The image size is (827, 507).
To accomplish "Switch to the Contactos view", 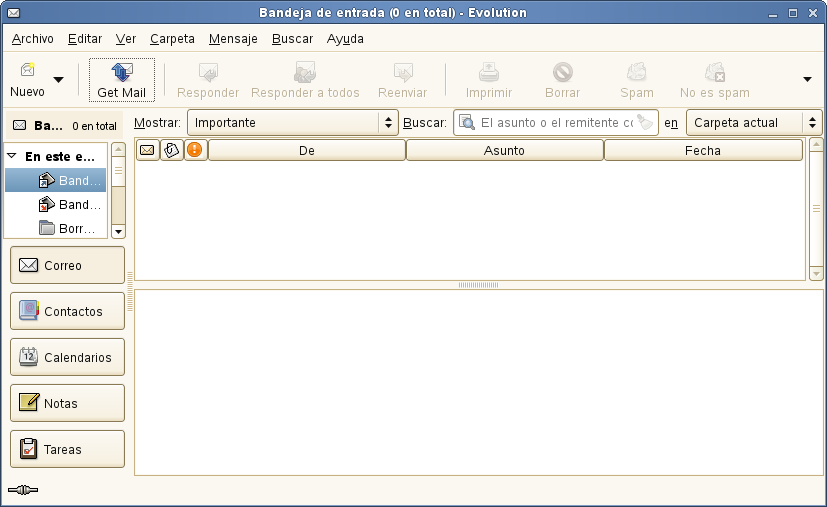I will click(68, 311).
